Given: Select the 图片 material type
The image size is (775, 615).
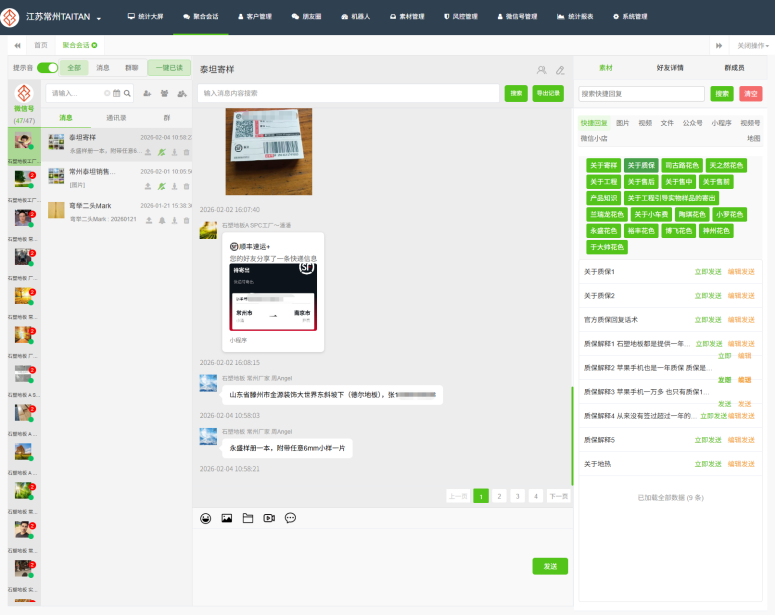Looking at the screenshot, I should click(x=623, y=123).
